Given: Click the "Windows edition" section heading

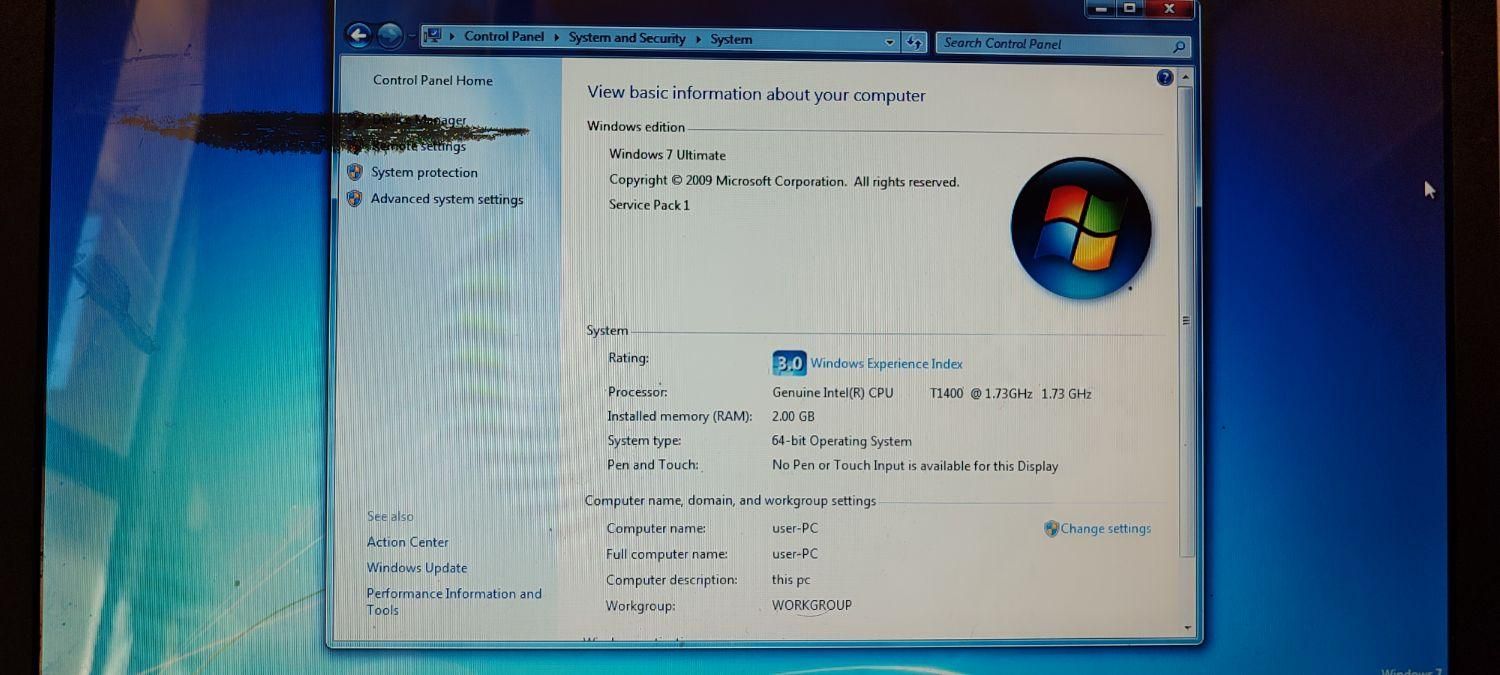Looking at the screenshot, I should [x=636, y=127].
